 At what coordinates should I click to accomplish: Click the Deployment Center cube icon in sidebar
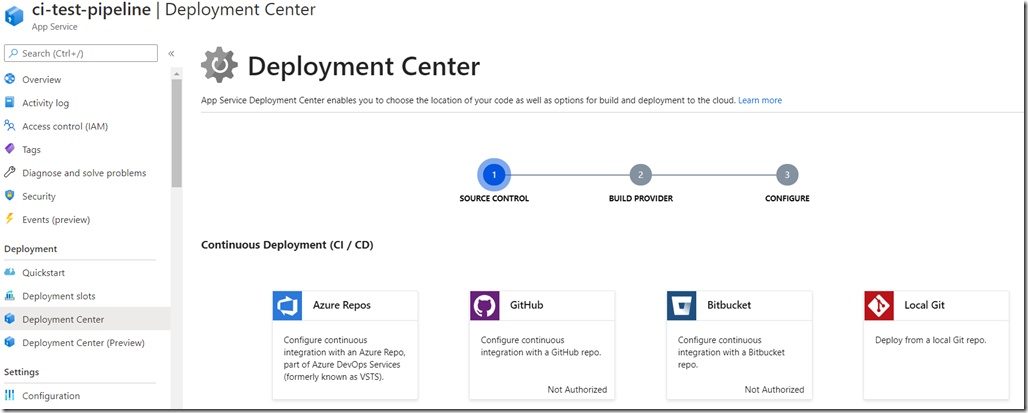coord(10,319)
